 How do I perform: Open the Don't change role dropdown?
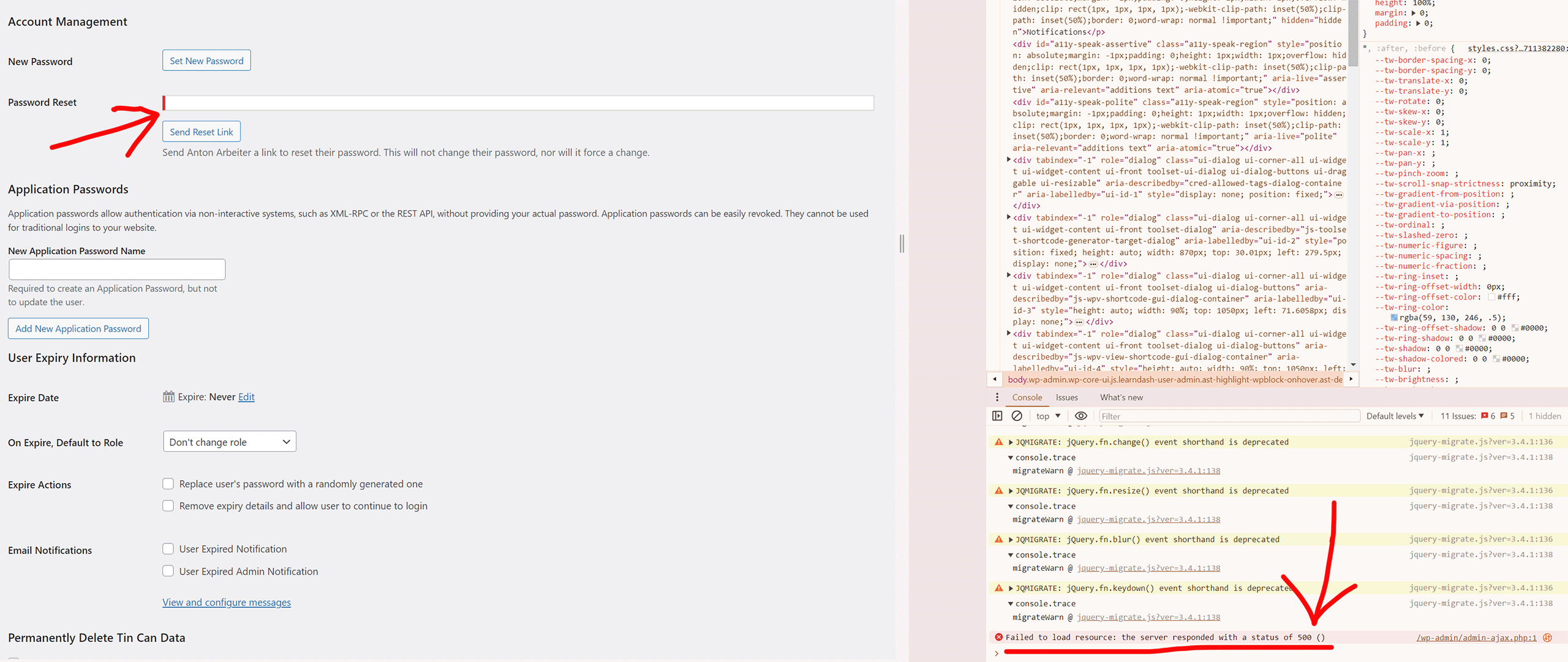click(x=230, y=442)
